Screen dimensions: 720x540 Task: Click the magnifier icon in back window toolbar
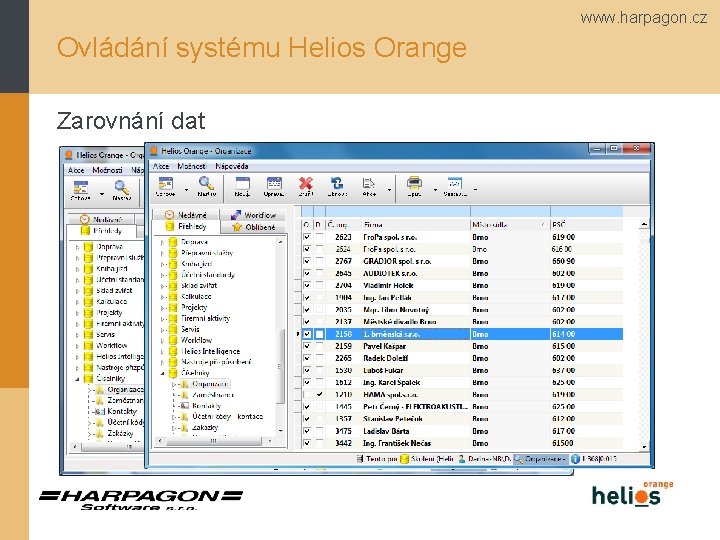click(x=122, y=187)
